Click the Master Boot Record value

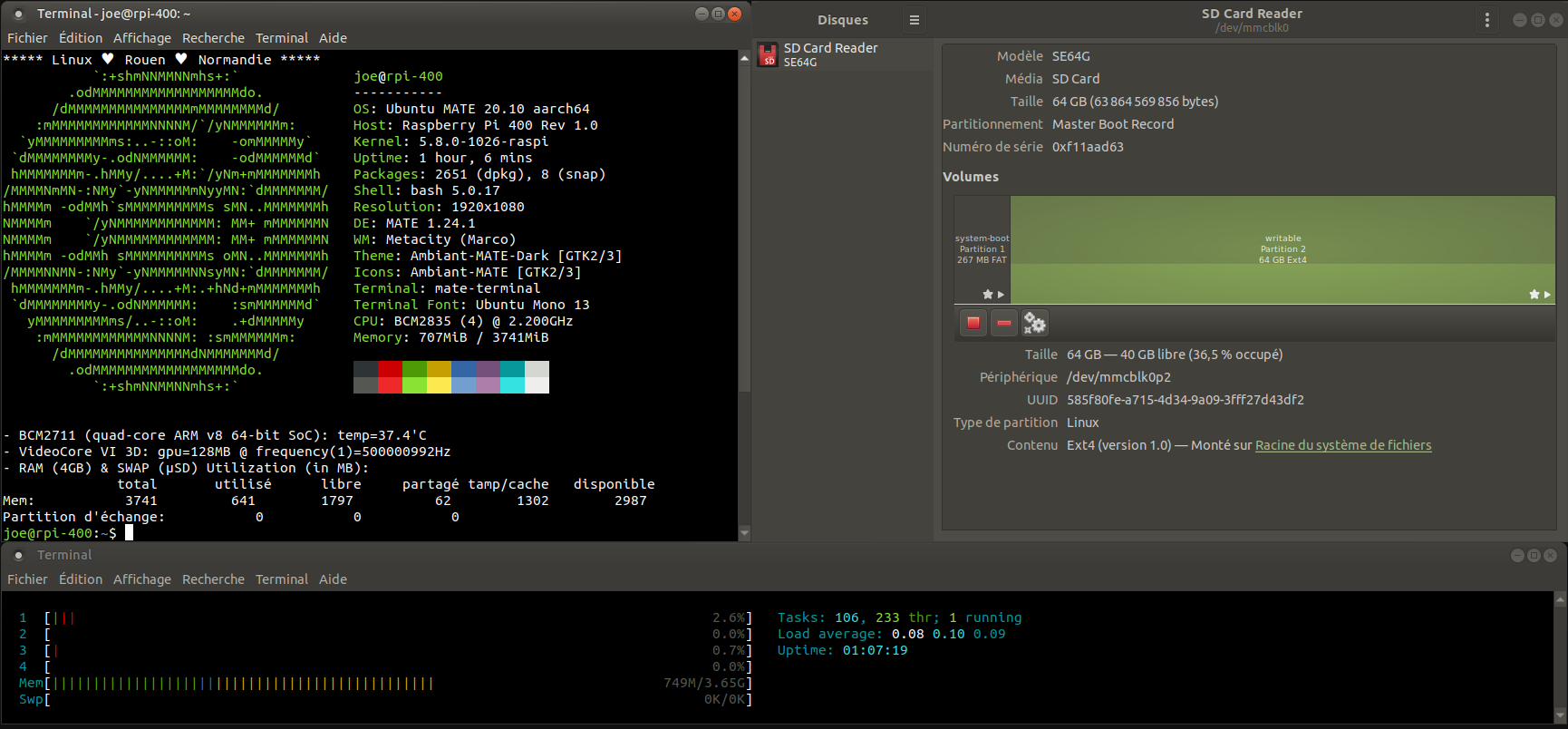point(1113,124)
